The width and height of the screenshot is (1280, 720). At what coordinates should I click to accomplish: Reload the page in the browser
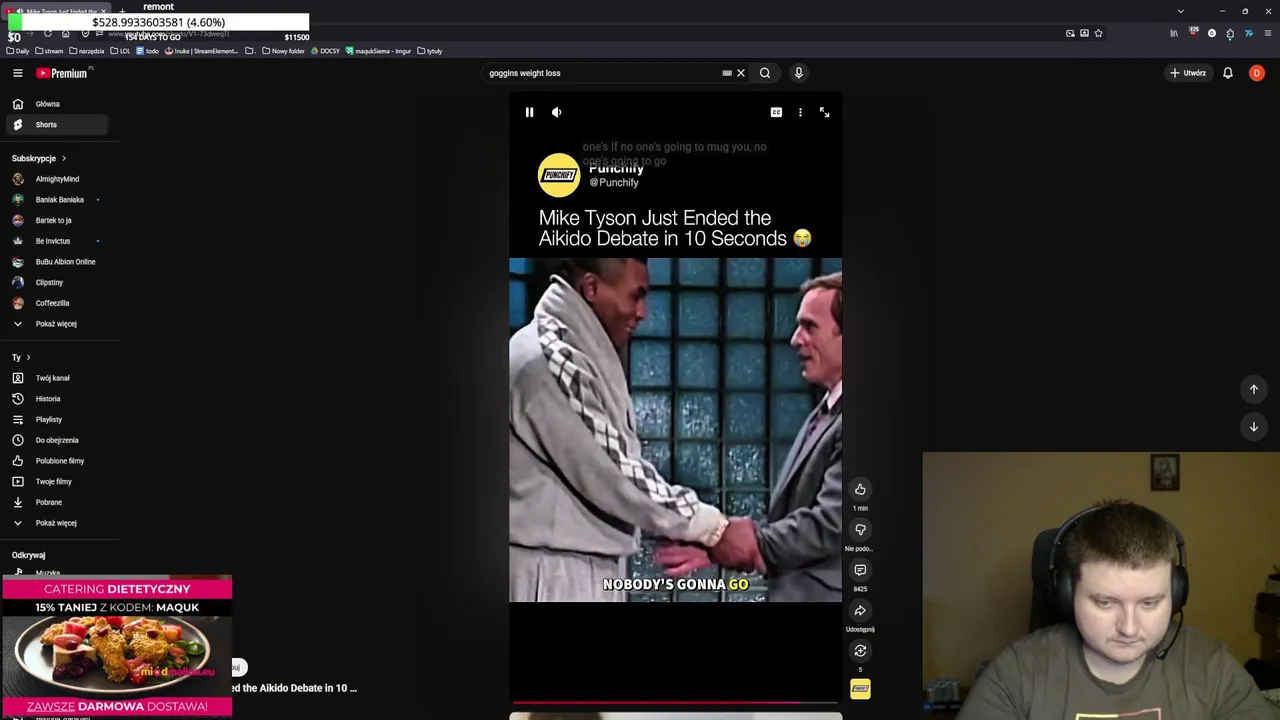[x=47, y=33]
